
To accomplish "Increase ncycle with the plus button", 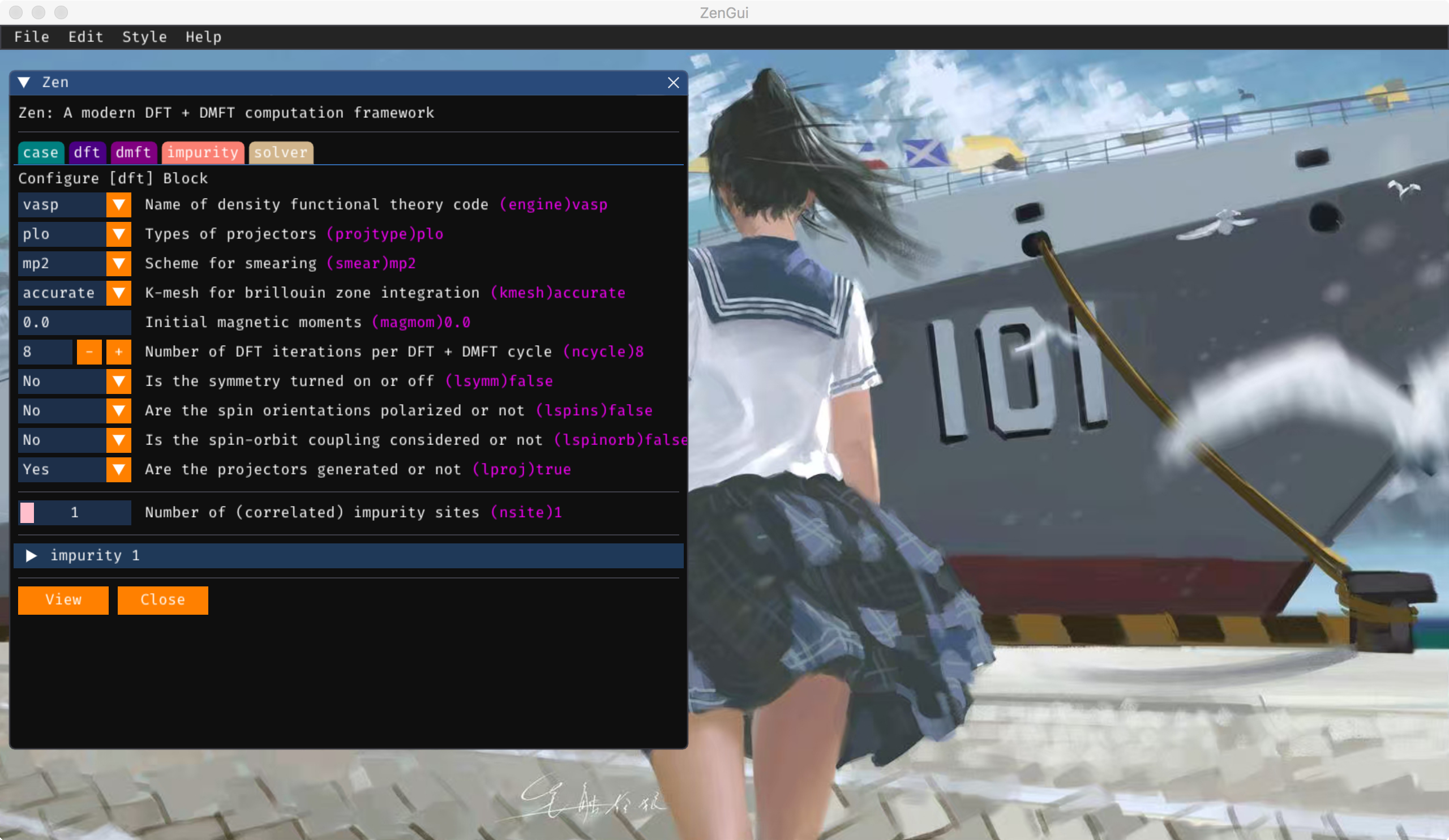I will pos(119,352).
